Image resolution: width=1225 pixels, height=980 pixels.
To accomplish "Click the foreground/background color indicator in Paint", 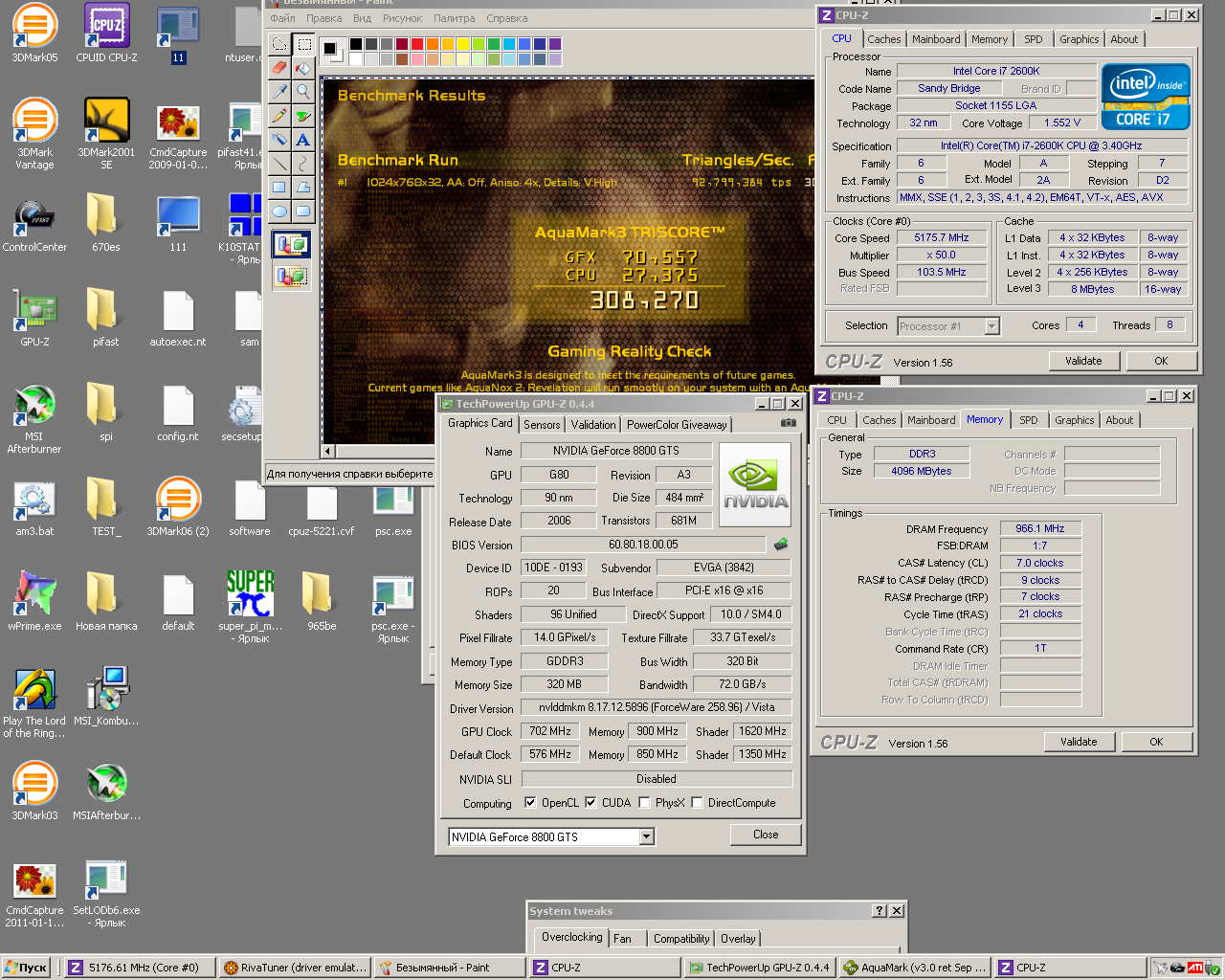I will tap(332, 50).
